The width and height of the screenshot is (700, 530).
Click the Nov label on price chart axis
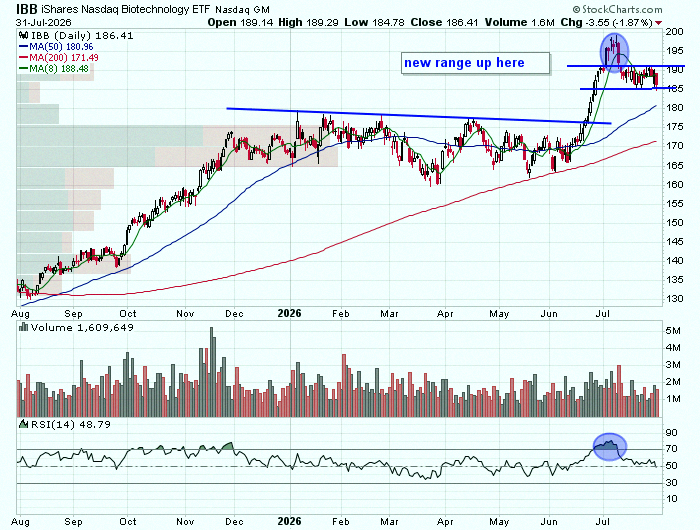(185, 314)
